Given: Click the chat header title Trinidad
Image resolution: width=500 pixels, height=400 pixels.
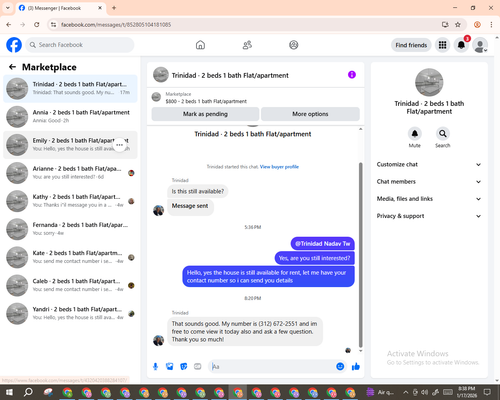Looking at the screenshot, I should tap(230, 76).
